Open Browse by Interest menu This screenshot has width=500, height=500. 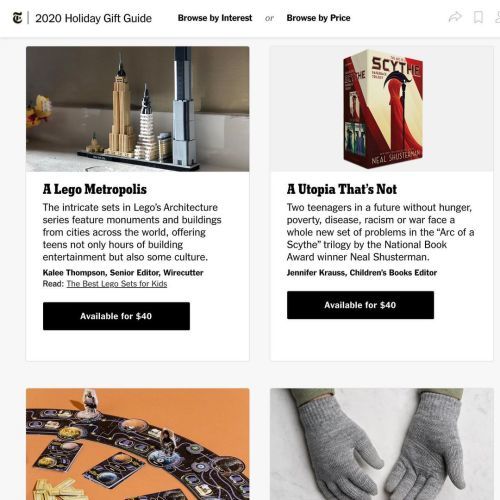tap(215, 18)
